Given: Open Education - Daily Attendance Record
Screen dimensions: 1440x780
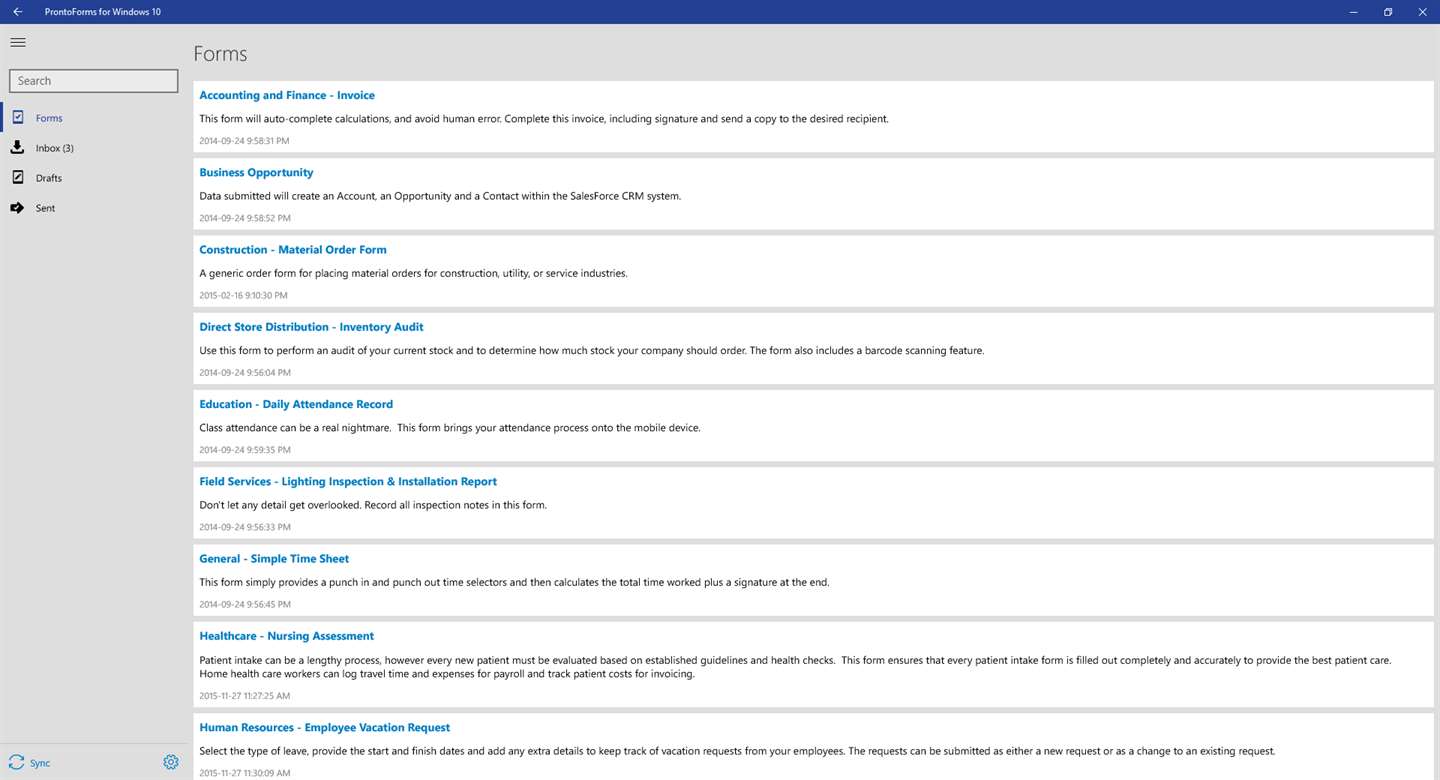Looking at the screenshot, I should [296, 404].
